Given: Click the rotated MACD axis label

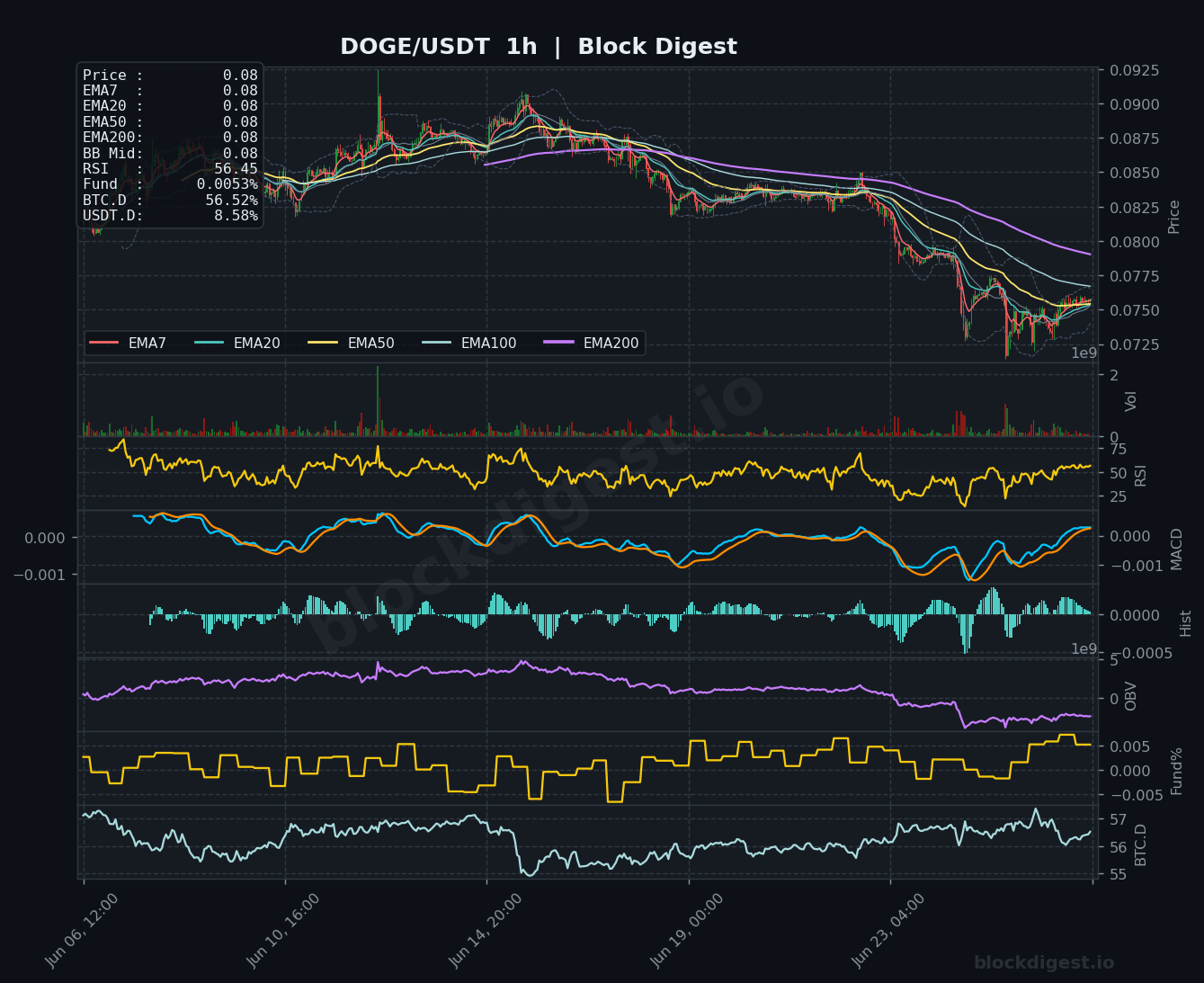Looking at the screenshot, I should pyautogui.click(x=1176, y=549).
